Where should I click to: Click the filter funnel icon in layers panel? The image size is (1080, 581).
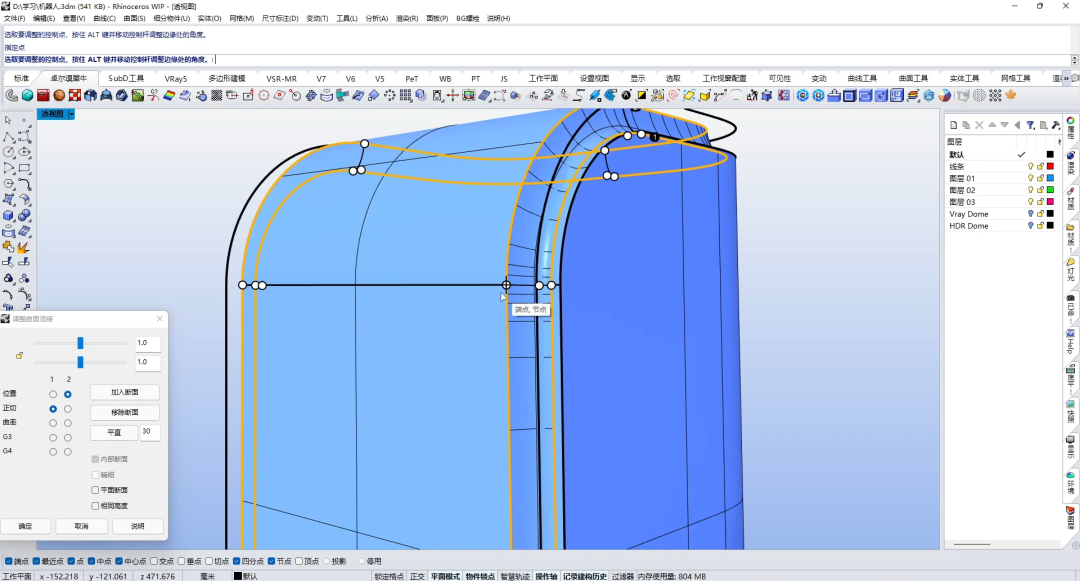tap(1030, 125)
